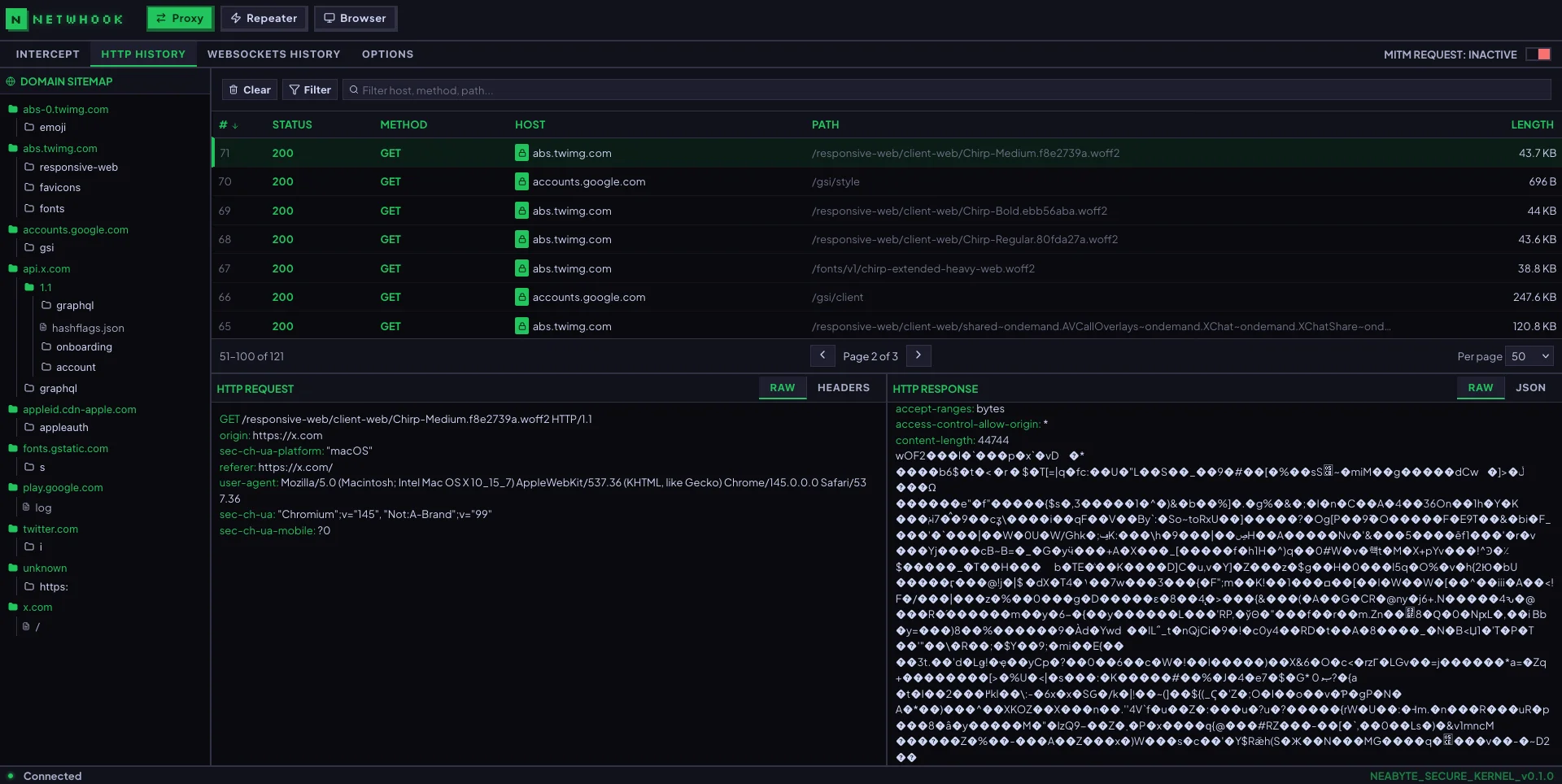This screenshot has width=1562, height=784.
Task: Click the lock icon on request 69
Action: [x=521, y=211]
